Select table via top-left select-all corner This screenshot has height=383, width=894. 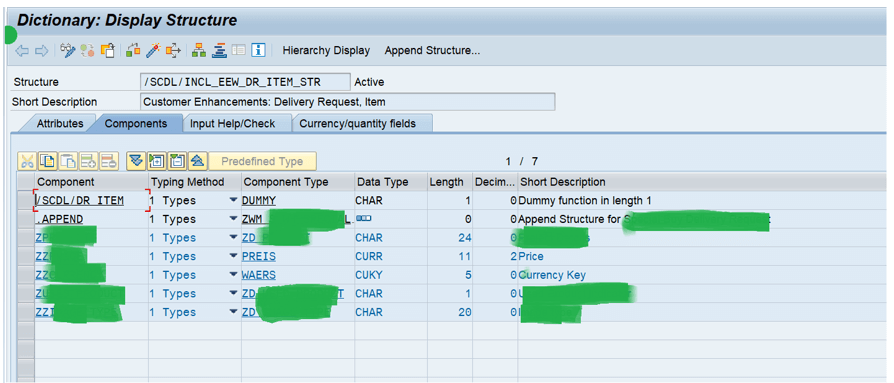(x=26, y=182)
